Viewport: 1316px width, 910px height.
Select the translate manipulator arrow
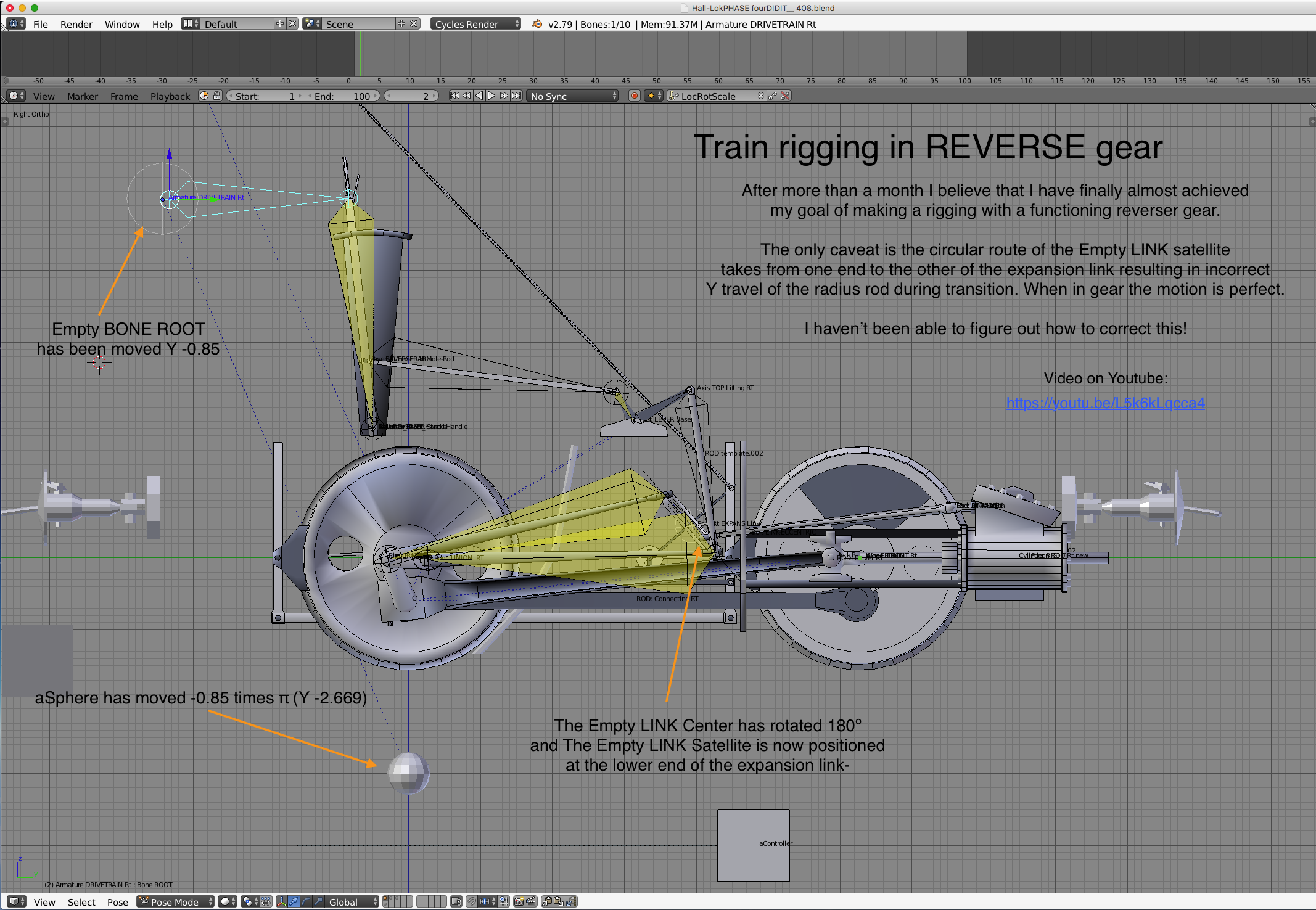pyautogui.click(x=294, y=902)
